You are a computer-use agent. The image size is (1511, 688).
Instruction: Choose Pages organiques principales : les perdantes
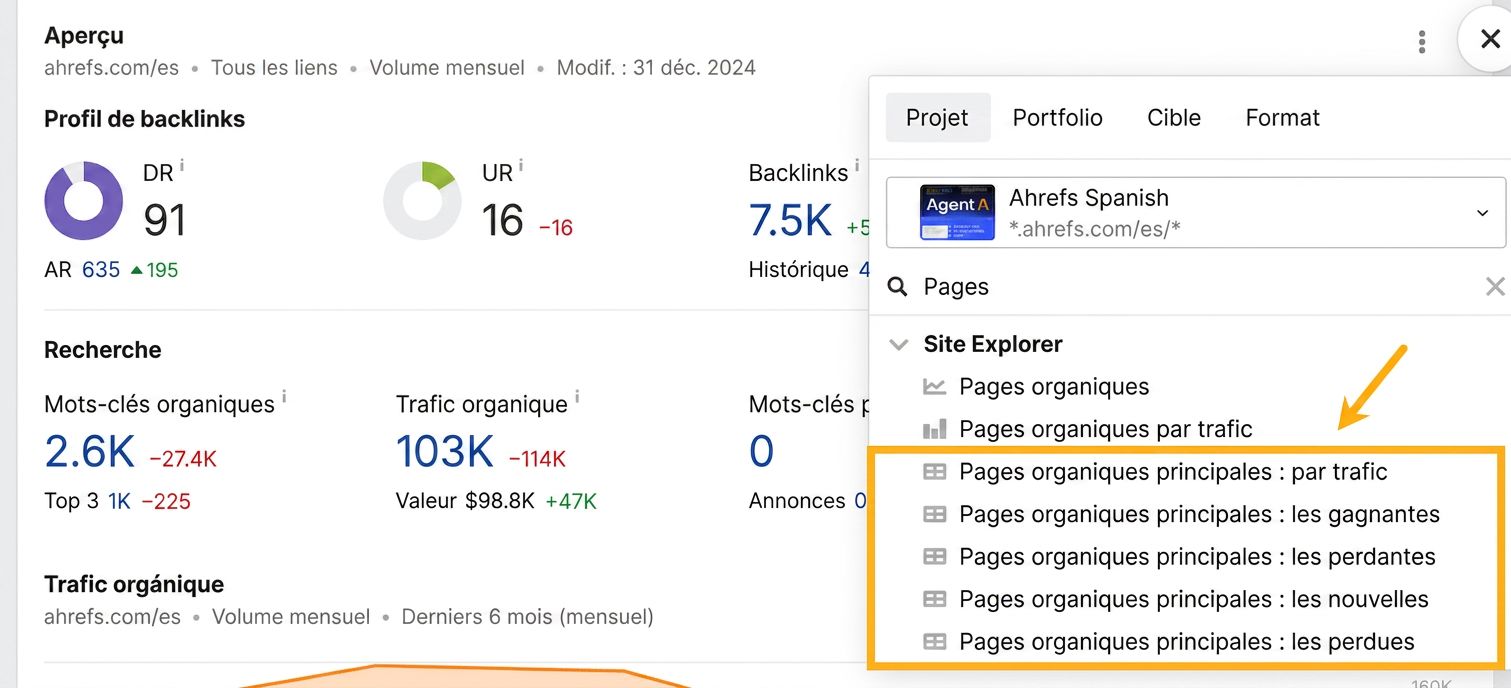[x=1197, y=557]
